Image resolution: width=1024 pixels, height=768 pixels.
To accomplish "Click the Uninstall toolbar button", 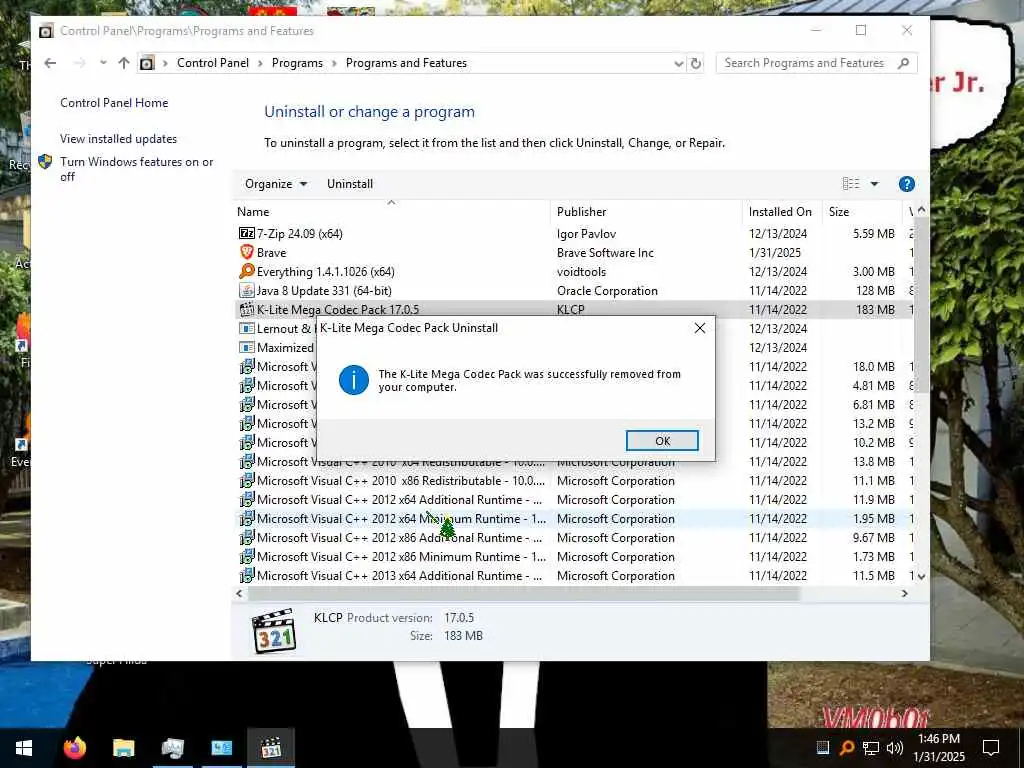I will 350,184.
